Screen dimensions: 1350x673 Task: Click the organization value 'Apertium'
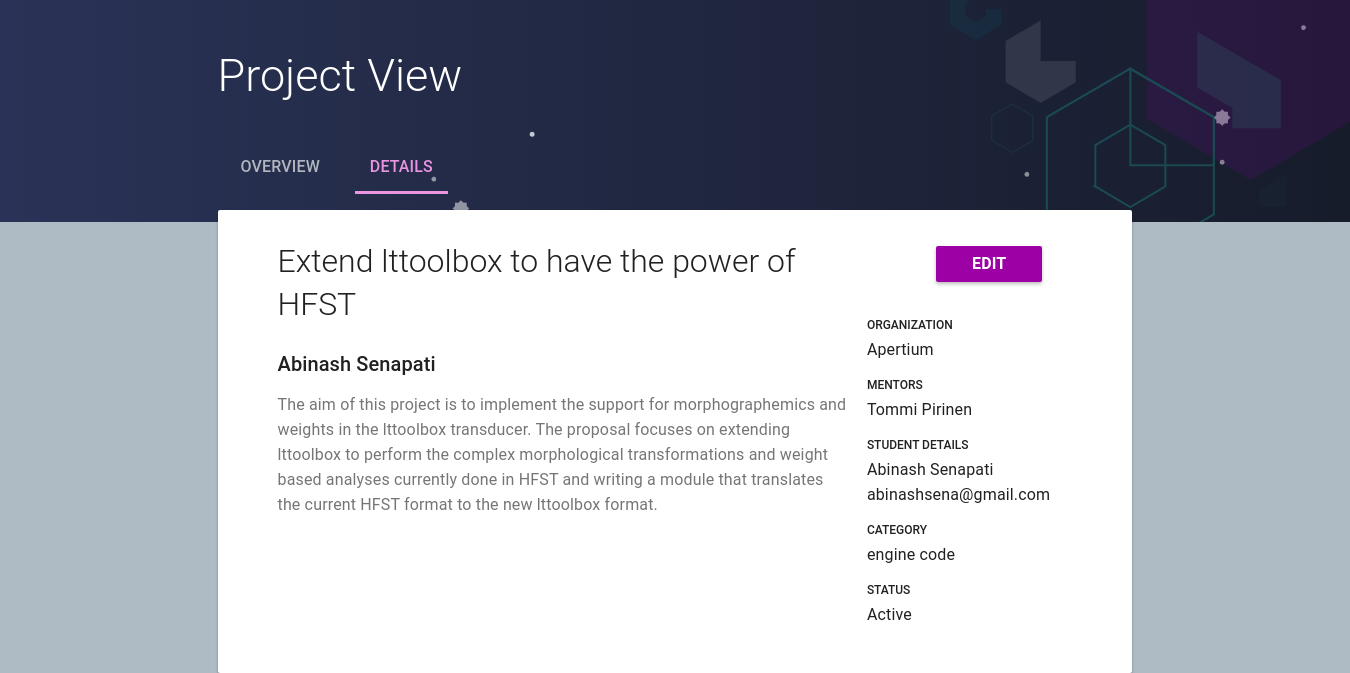(x=900, y=349)
